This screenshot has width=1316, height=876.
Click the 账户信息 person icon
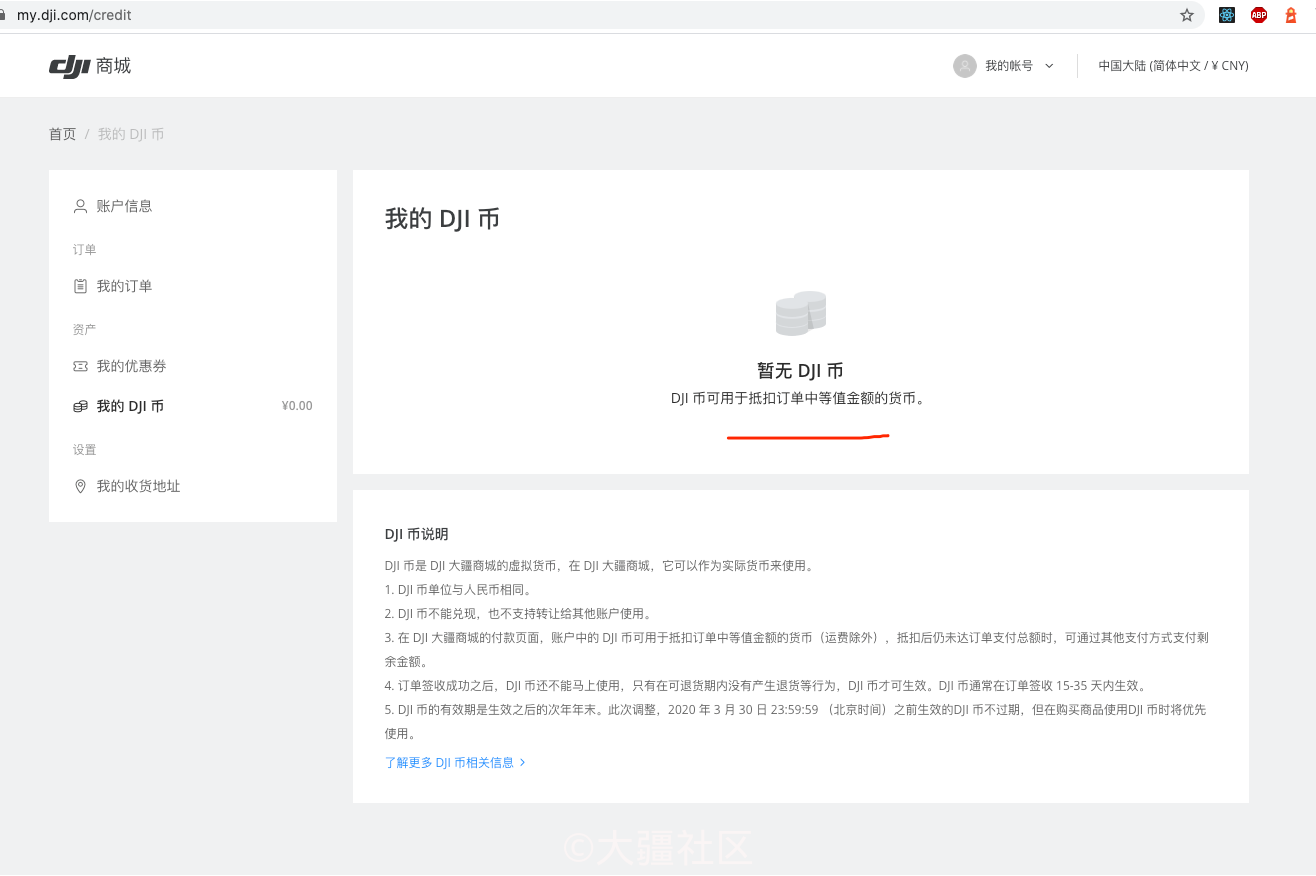[81, 206]
